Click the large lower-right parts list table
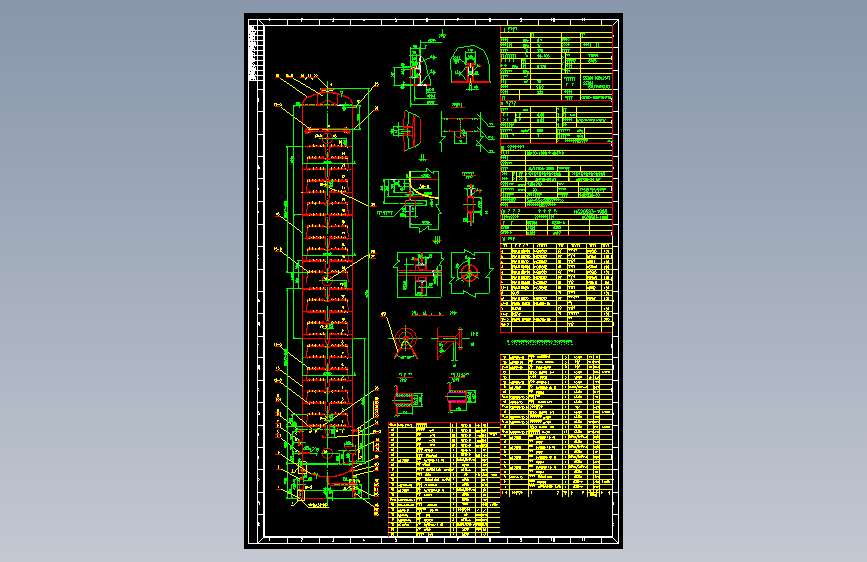This screenshot has height=562, width=867. 556,425
